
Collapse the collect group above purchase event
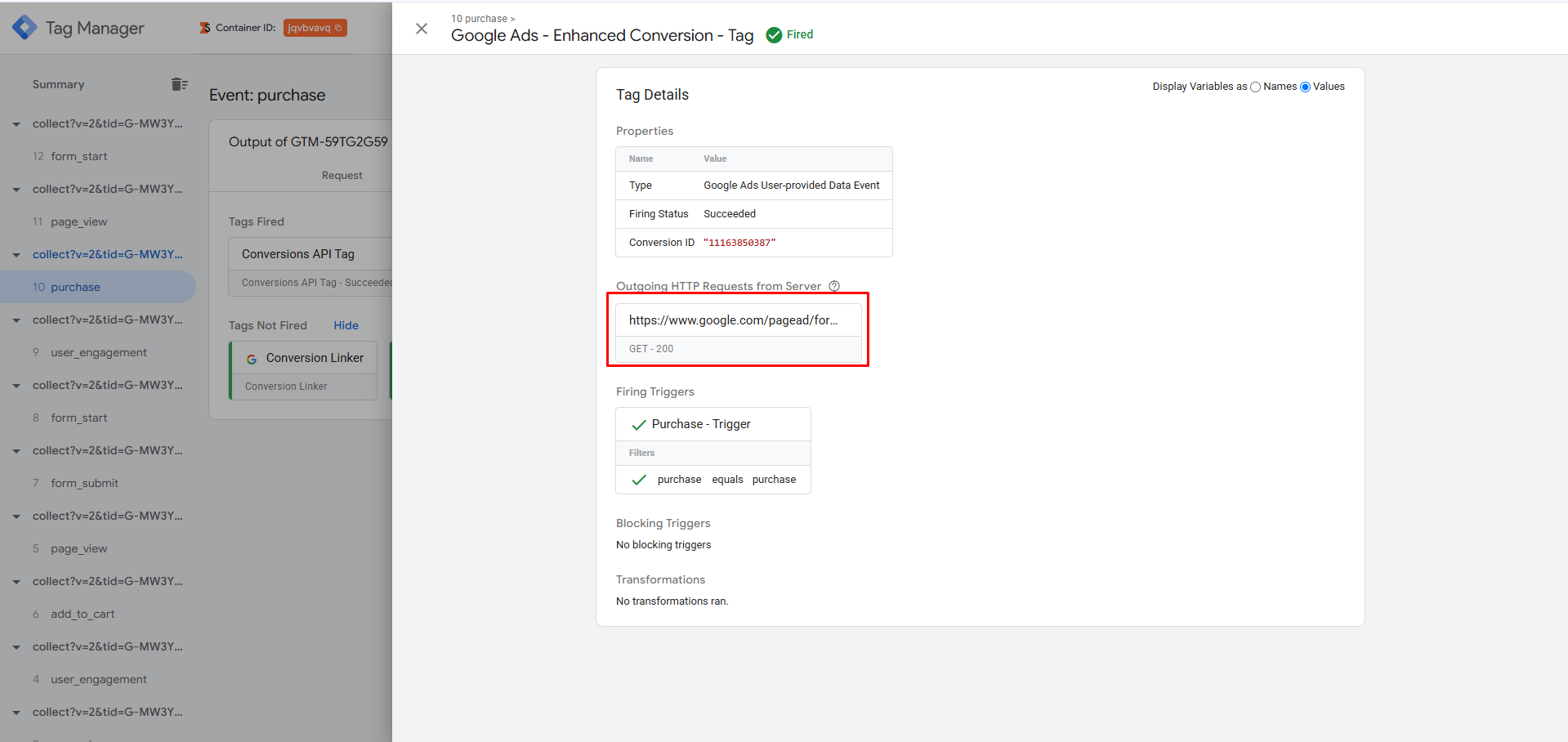tap(16, 255)
